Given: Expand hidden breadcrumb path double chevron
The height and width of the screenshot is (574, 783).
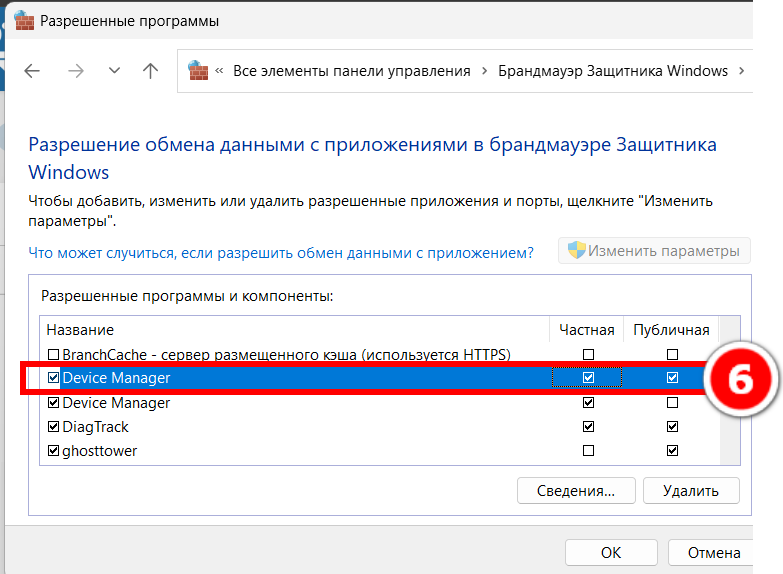Looking at the screenshot, I should [219, 71].
